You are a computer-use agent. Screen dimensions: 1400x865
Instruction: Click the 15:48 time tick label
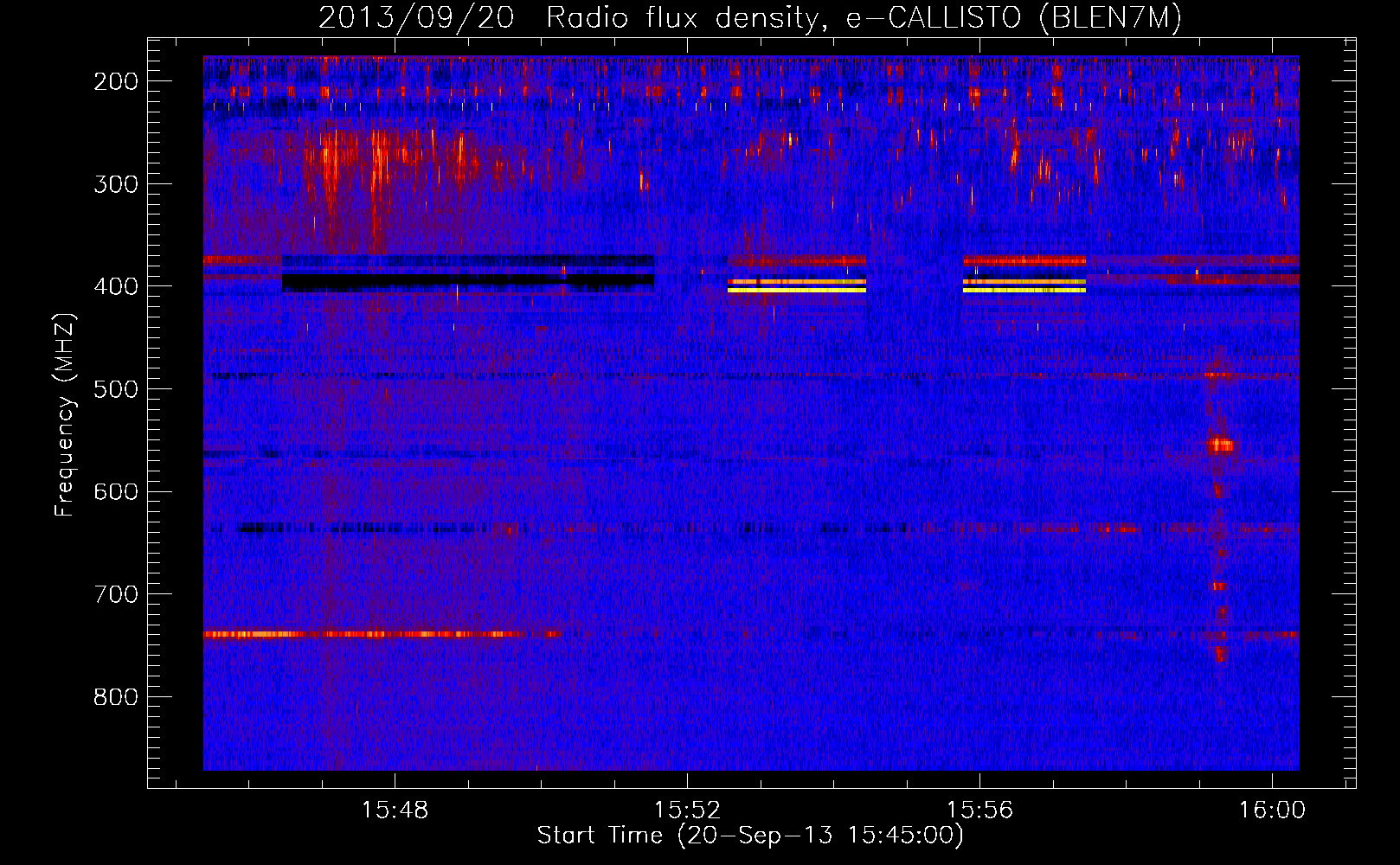coord(395,810)
